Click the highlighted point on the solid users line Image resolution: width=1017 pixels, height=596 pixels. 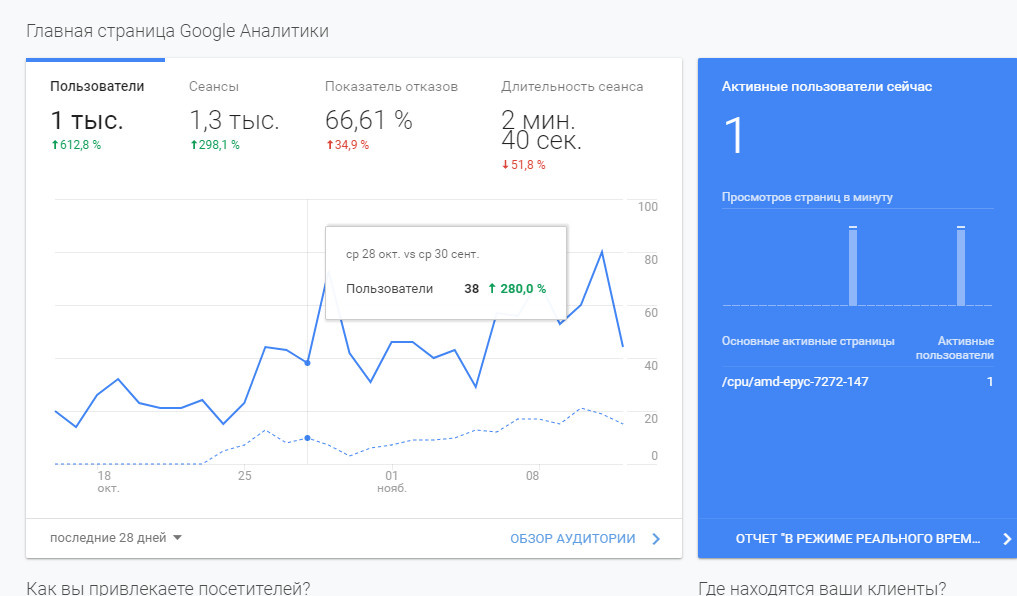pyautogui.click(x=307, y=363)
